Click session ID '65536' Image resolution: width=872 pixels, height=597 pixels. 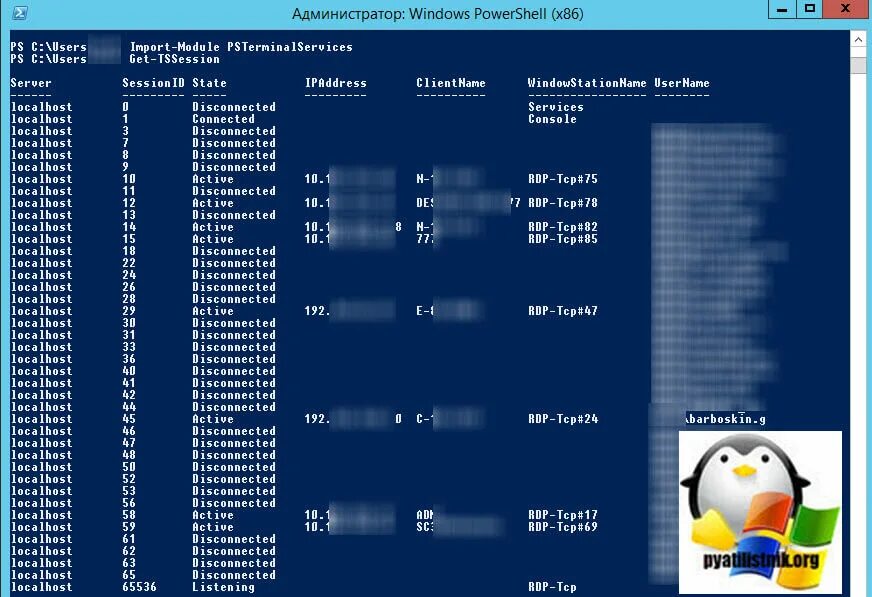click(x=140, y=587)
